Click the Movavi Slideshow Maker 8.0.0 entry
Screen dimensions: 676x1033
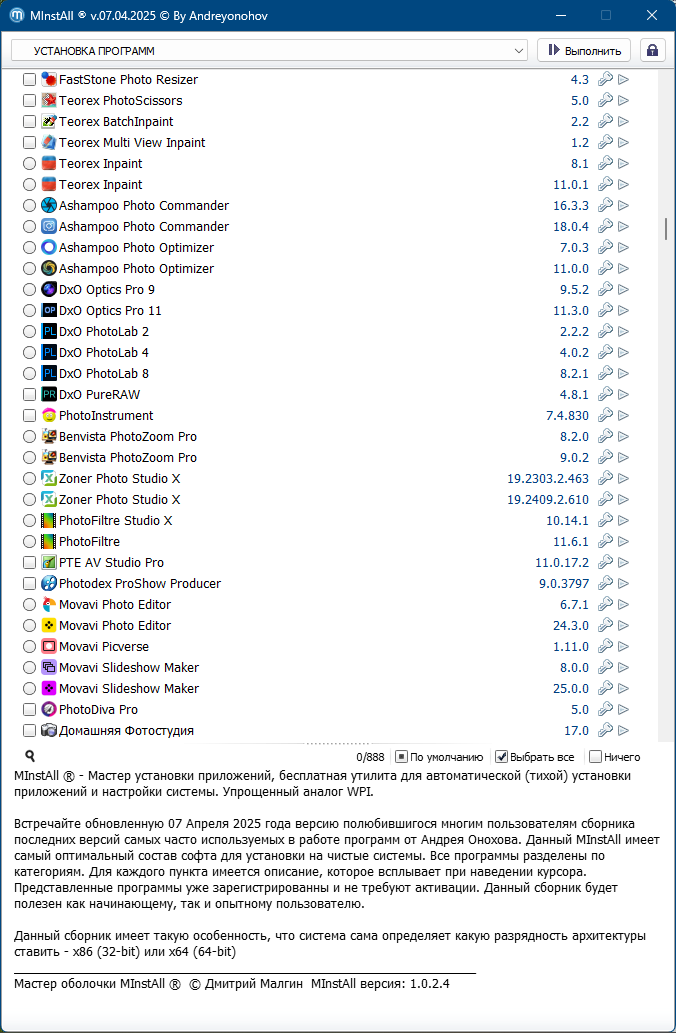point(129,667)
